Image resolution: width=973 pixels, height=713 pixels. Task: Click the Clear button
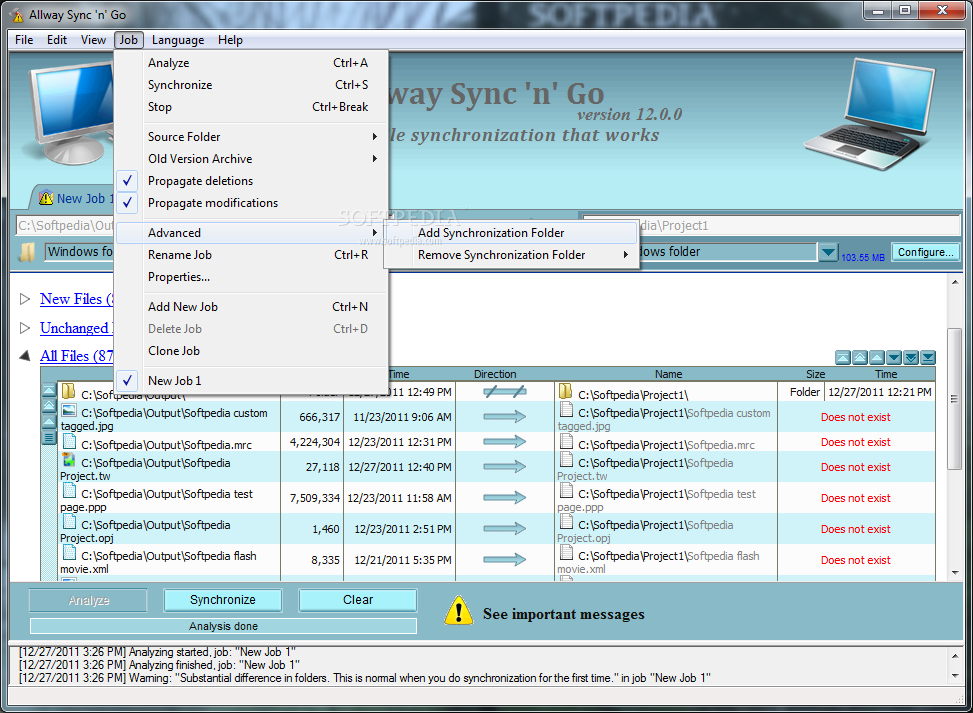(358, 600)
